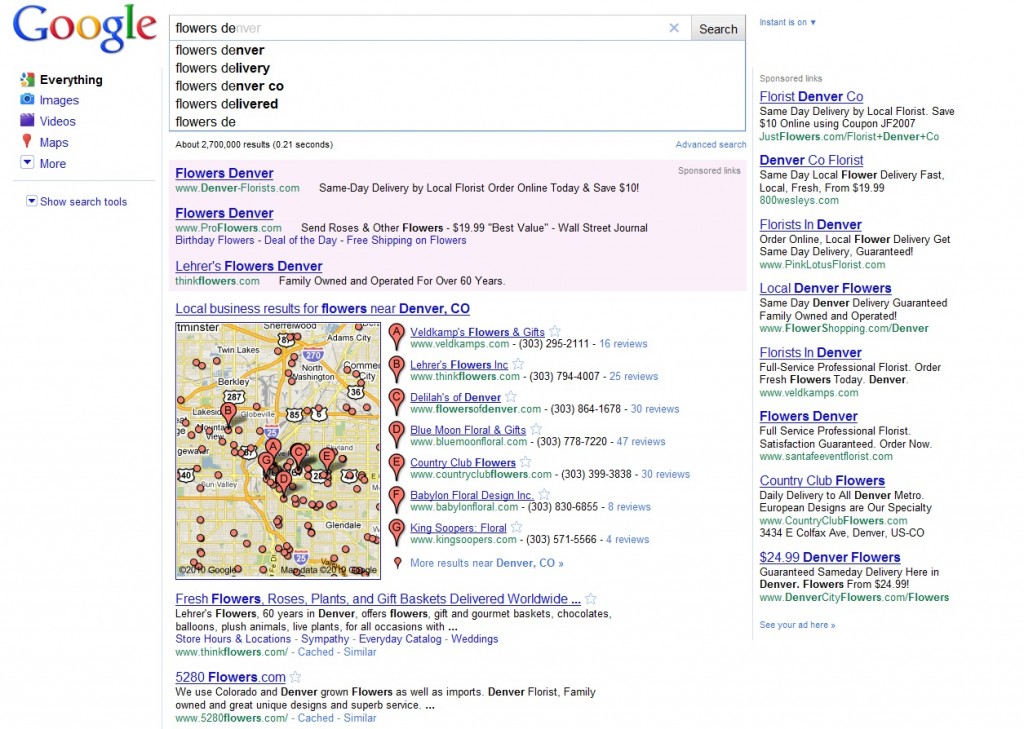Clear the search box with the X icon
The height and width of the screenshot is (729, 1024).
click(674, 28)
